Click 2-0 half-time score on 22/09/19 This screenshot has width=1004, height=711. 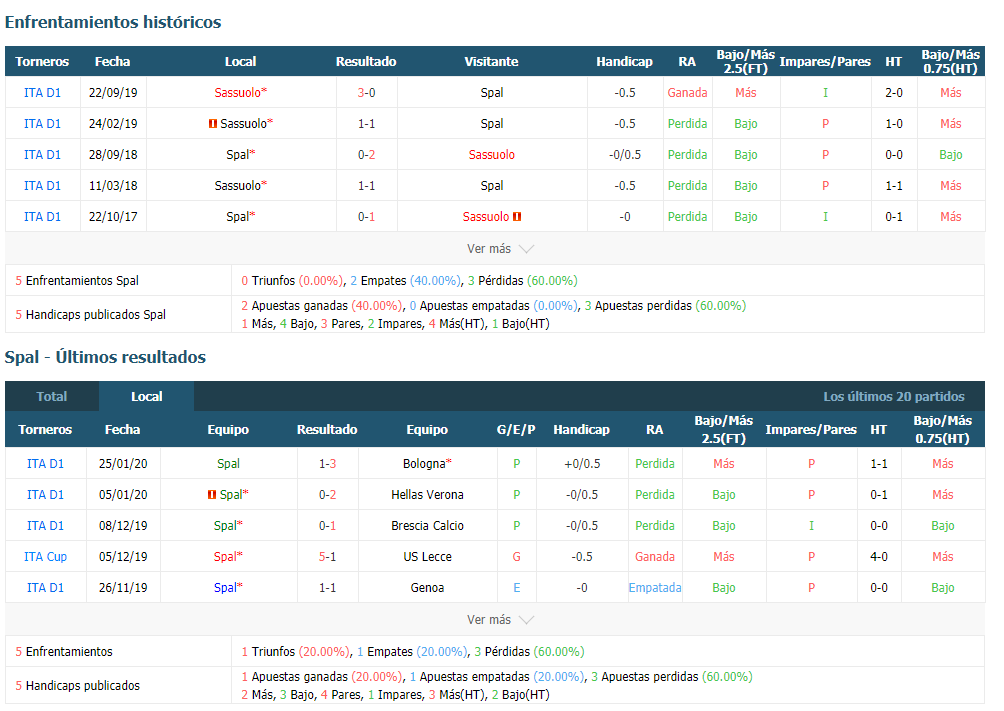point(893,93)
